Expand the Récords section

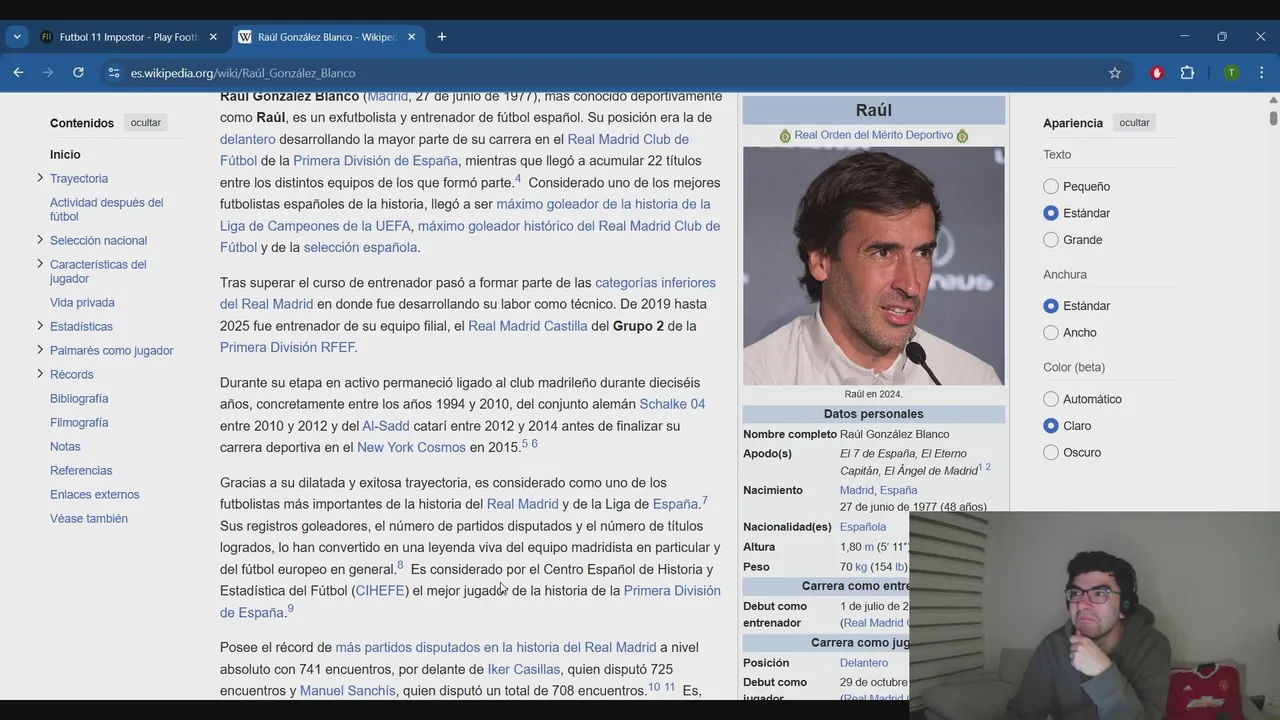(x=40, y=374)
